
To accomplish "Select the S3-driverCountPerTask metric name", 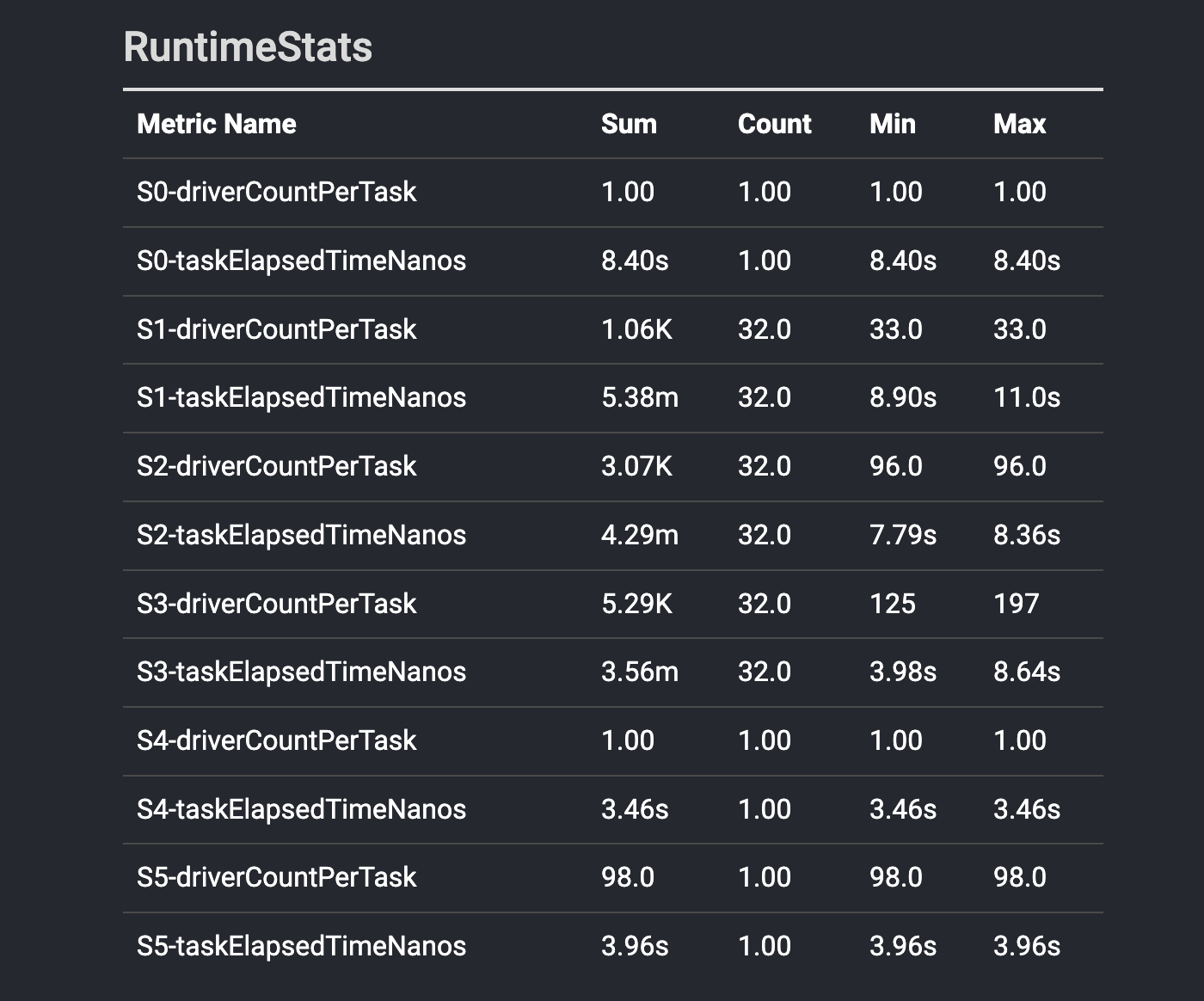I will click(x=277, y=603).
